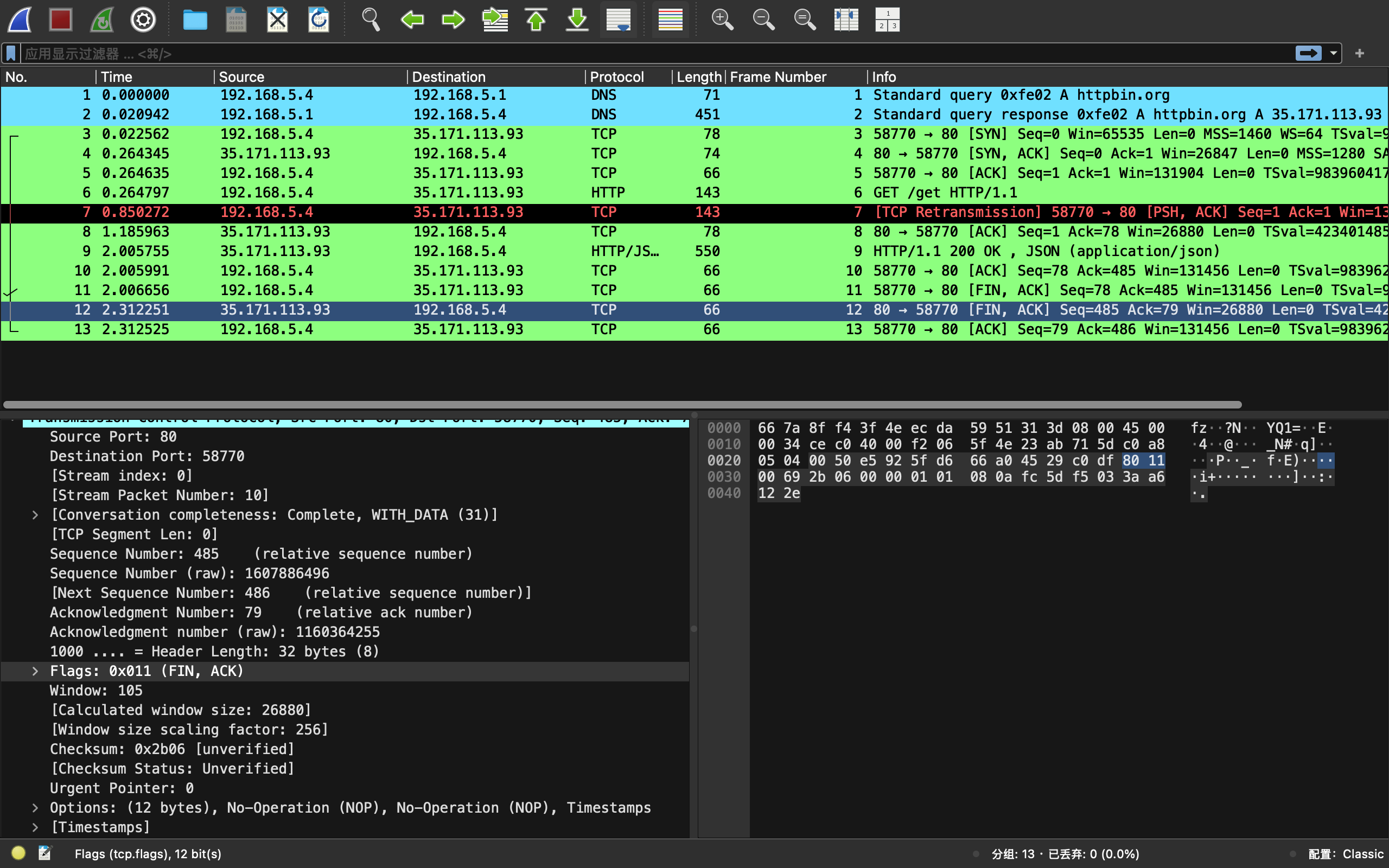Reload the capture file icon
This screenshot has width=1389, height=868.
pyautogui.click(x=318, y=20)
